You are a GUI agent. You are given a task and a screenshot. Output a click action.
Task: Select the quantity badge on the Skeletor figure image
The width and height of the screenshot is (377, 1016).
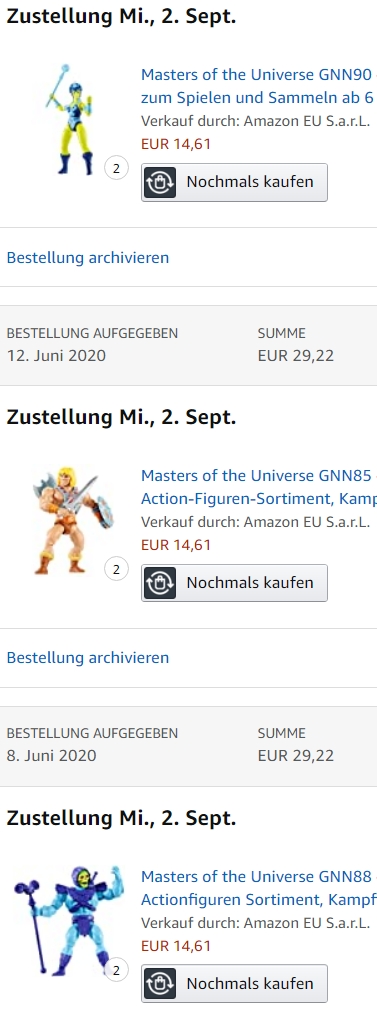pyautogui.click(x=116, y=970)
